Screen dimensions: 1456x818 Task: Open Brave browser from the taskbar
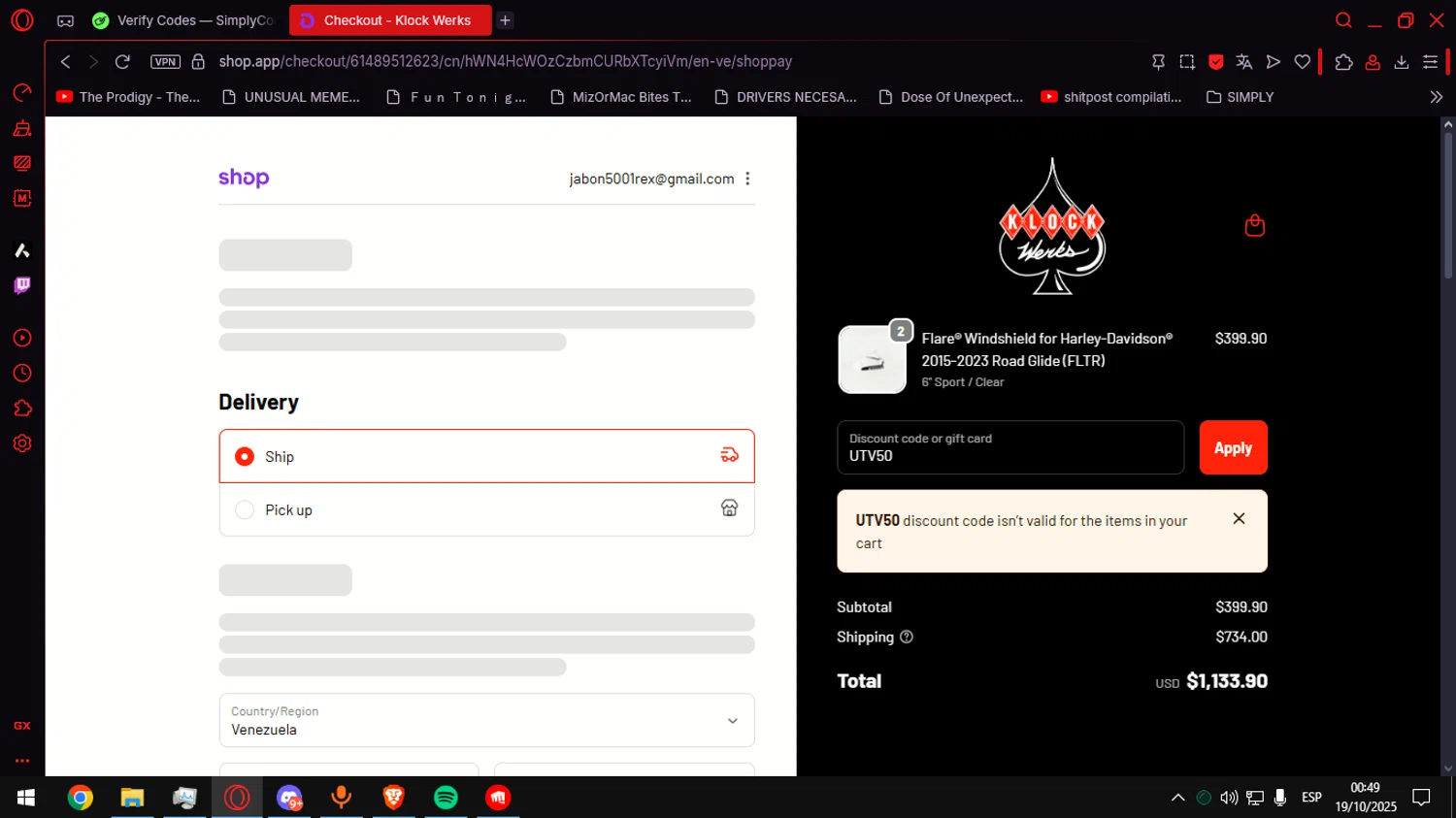pos(393,798)
